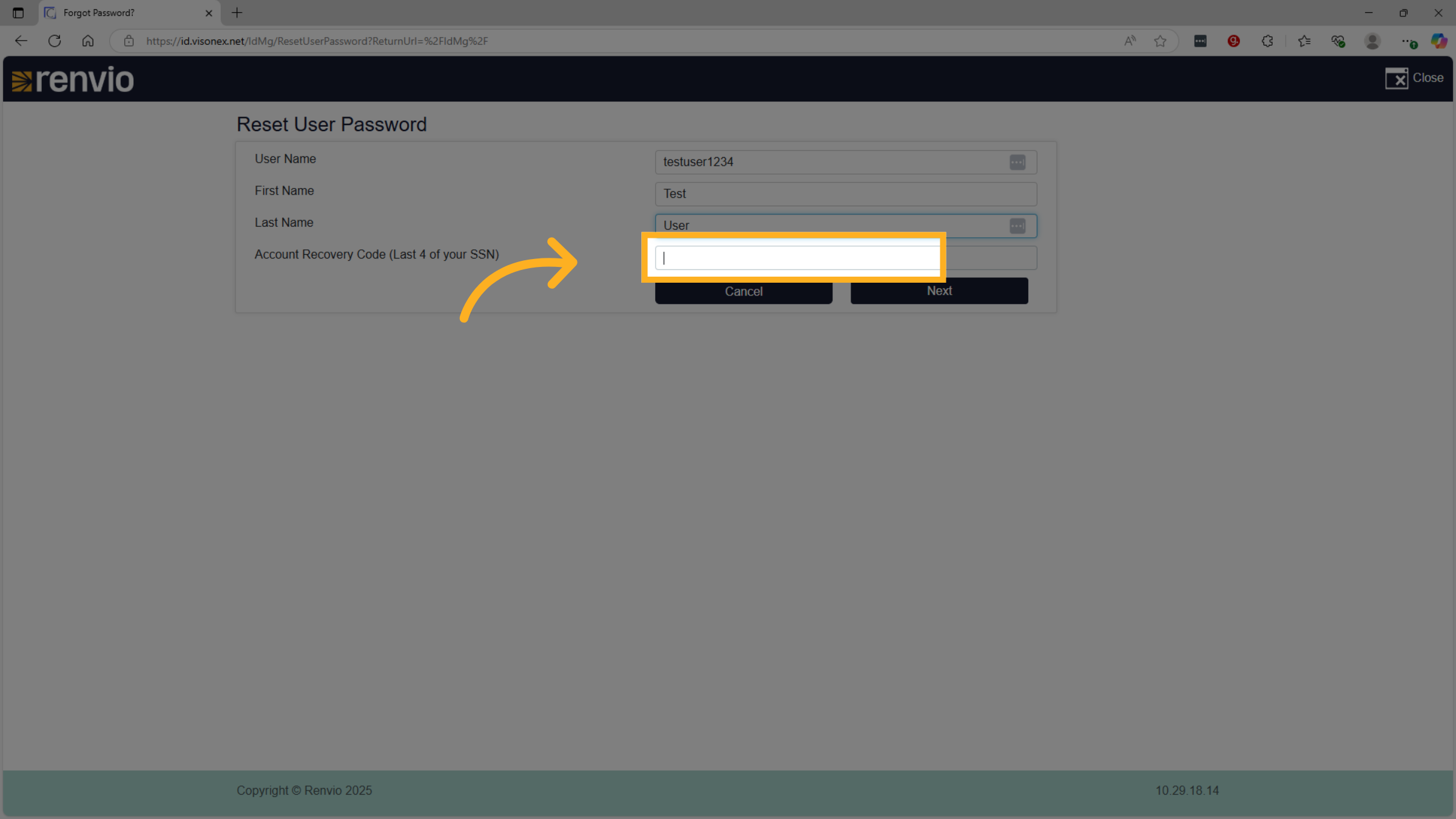Screen dimensions: 1456x819
Task: Open the red Grammarly-style extension icon
Action: click(1233, 41)
